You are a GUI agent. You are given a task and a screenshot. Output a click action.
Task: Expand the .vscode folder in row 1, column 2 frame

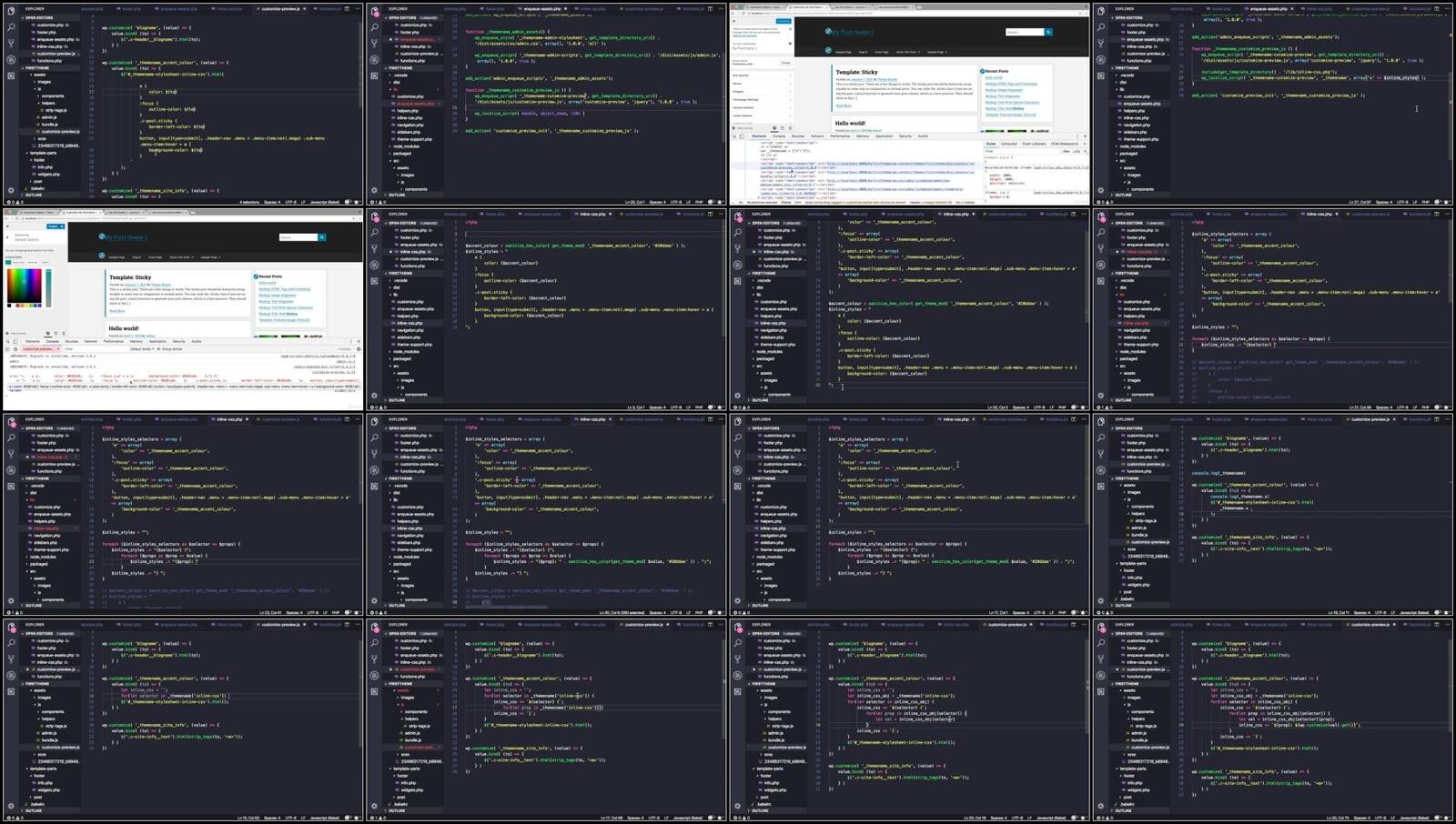400,75
